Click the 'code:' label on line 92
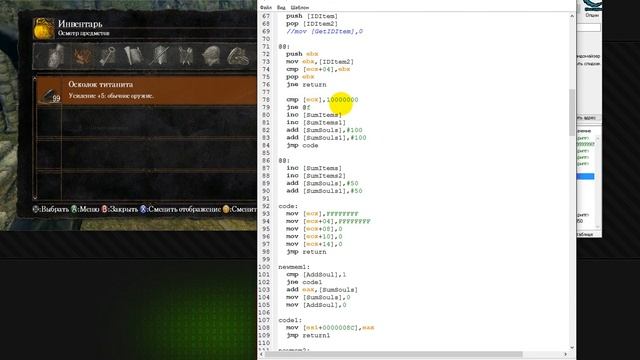The width and height of the screenshot is (640, 360). tap(288, 206)
